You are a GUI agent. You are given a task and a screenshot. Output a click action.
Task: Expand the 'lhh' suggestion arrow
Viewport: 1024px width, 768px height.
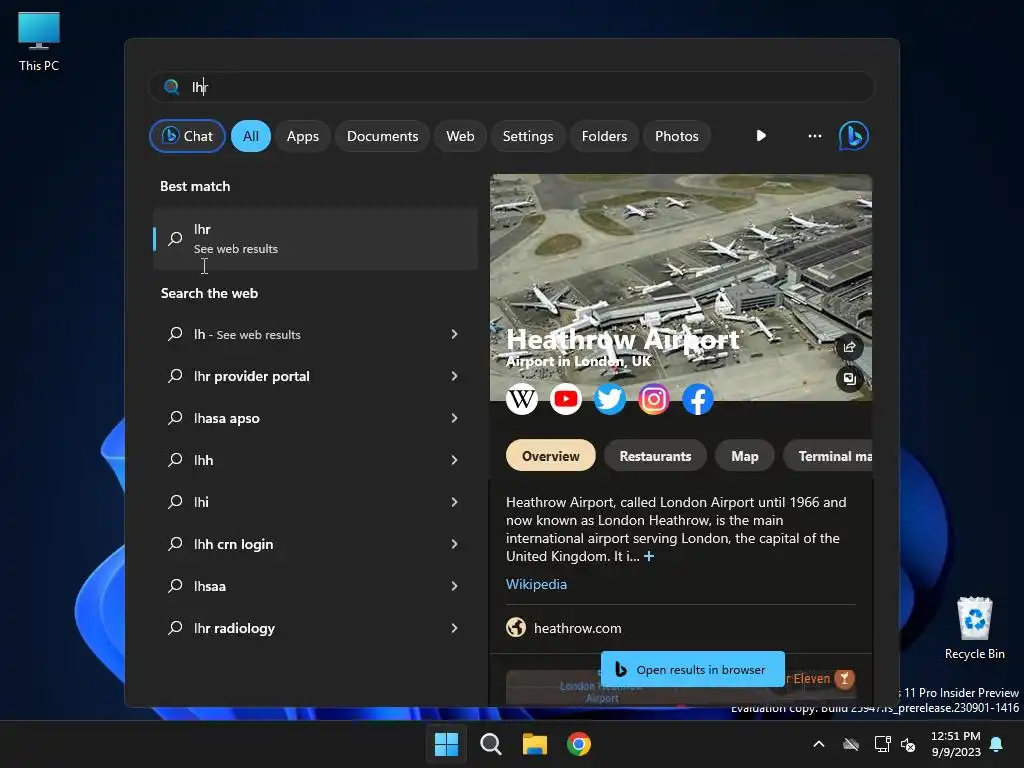tap(455, 460)
